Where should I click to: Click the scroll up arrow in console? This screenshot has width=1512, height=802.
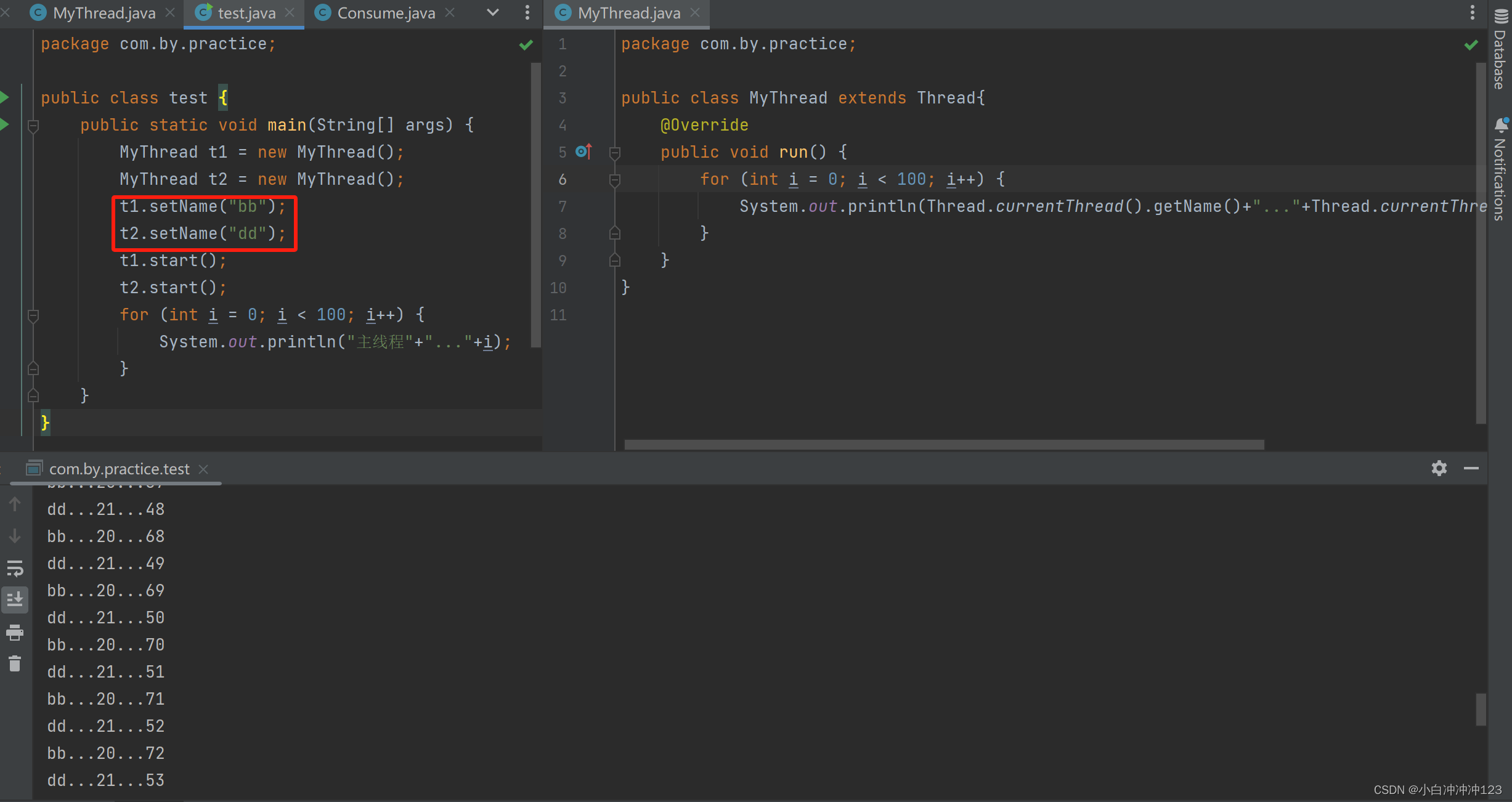[x=15, y=504]
